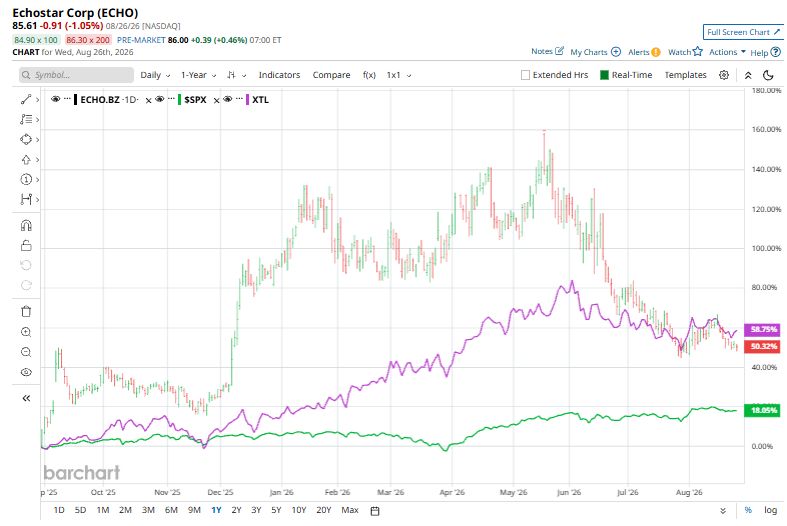
Task: Switch to dark mode moon icon
Action: pyautogui.click(x=768, y=75)
